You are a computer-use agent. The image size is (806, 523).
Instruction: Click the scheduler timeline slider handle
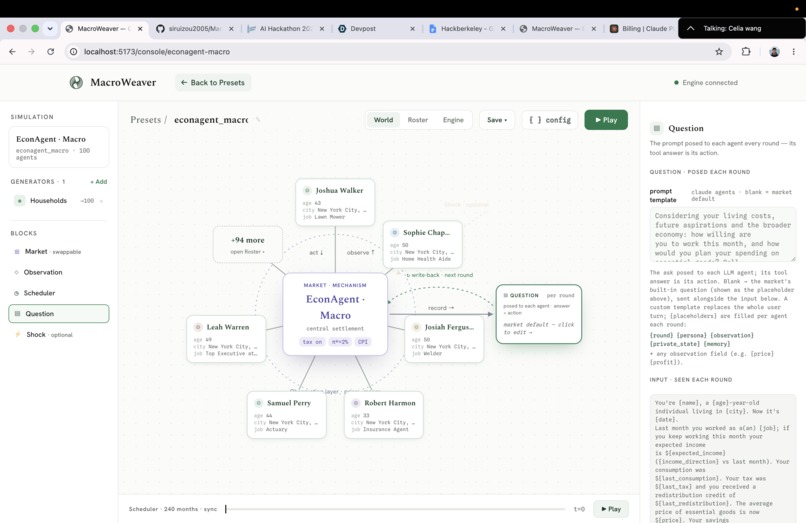tap(226, 509)
